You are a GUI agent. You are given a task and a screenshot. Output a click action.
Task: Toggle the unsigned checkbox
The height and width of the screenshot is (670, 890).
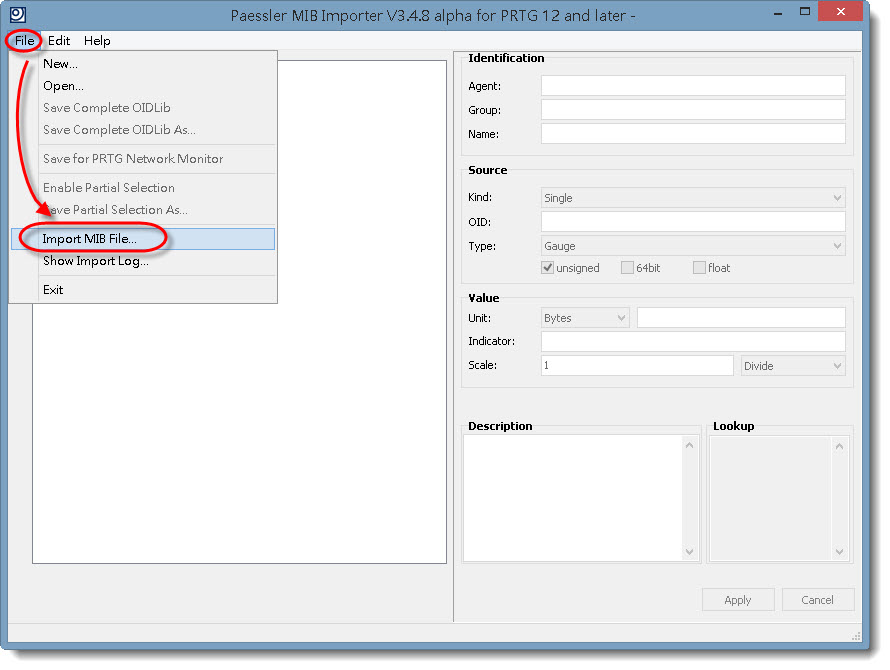point(547,268)
